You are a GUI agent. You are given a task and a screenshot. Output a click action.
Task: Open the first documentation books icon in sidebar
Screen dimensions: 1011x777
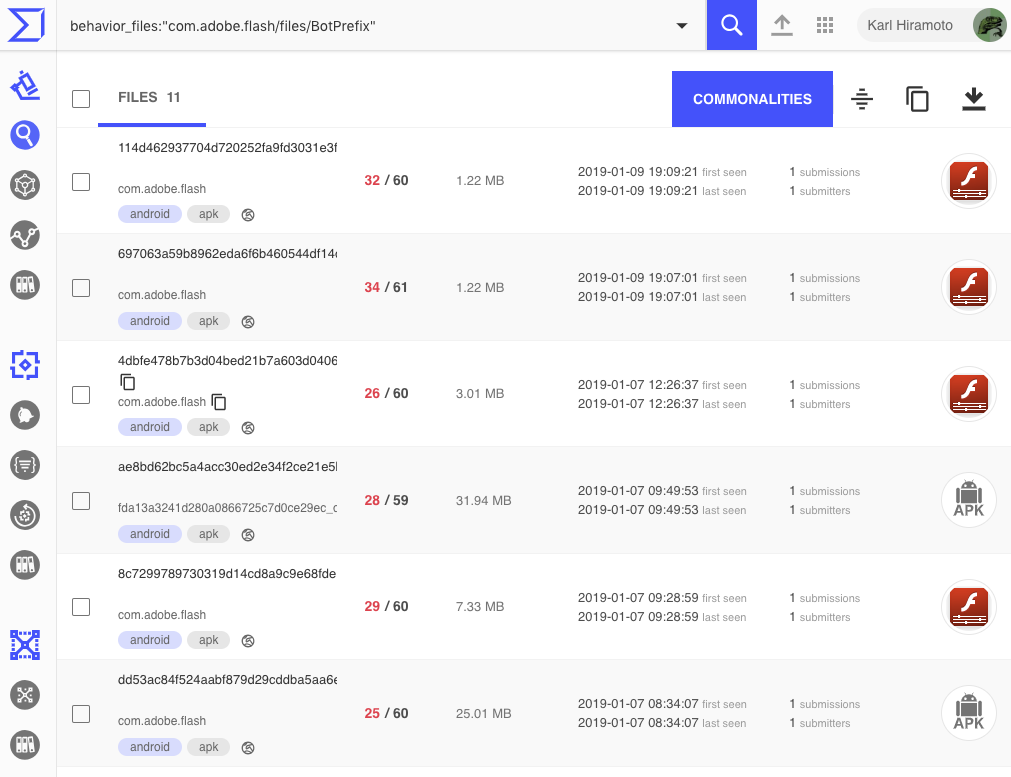[25, 285]
